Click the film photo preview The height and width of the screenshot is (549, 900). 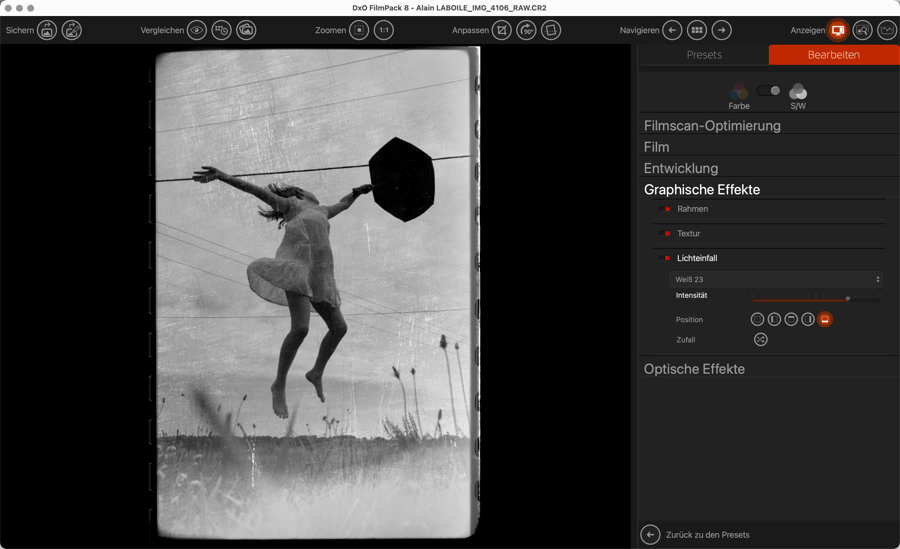point(315,292)
